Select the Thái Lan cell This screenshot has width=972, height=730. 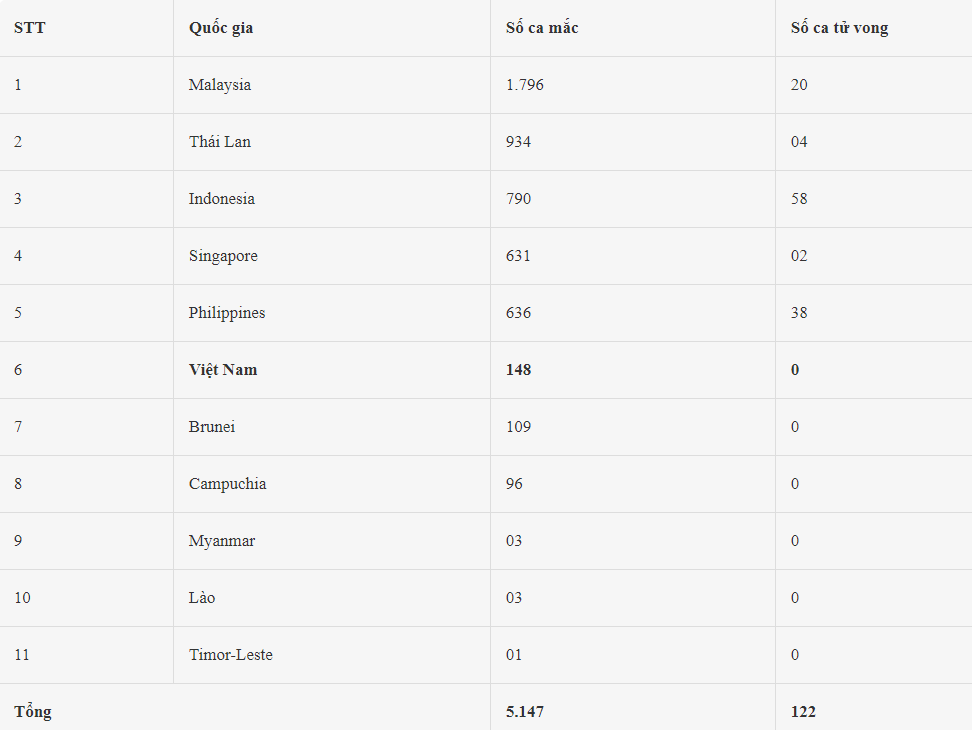220,142
